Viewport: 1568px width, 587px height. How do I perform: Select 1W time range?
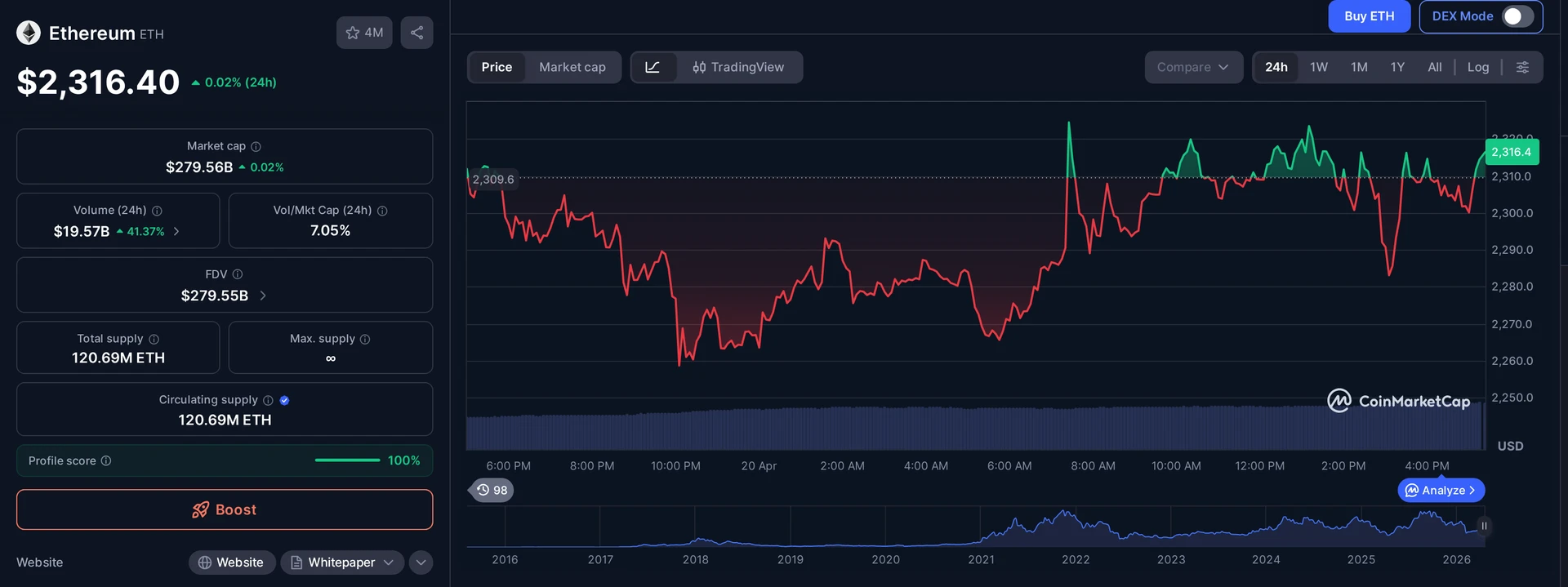click(x=1319, y=67)
